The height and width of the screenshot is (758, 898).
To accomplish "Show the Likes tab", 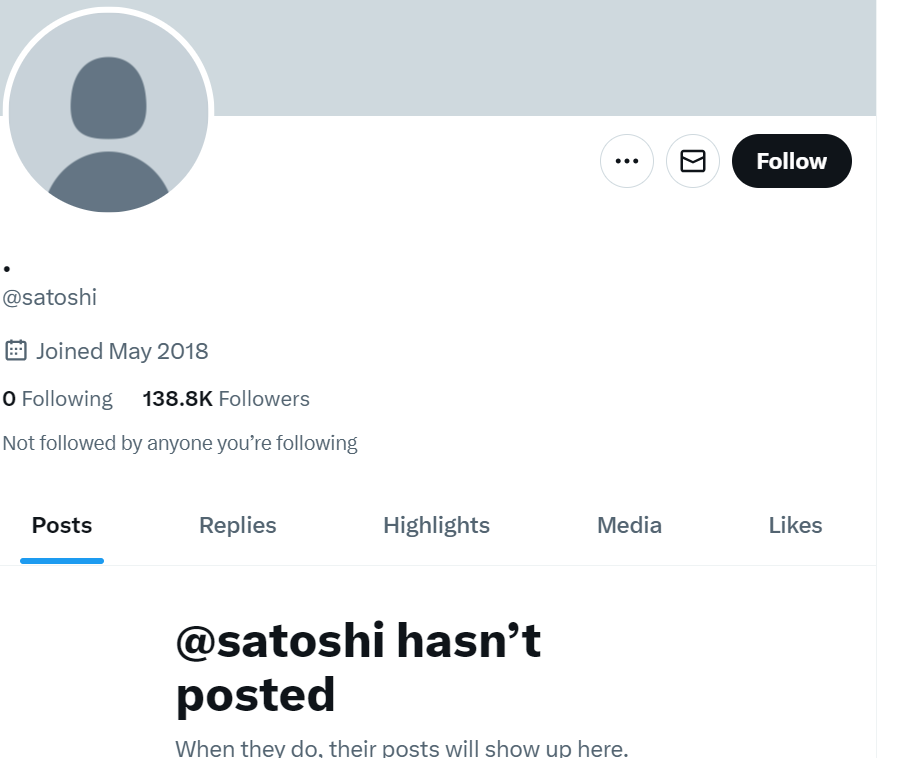I will tap(795, 525).
